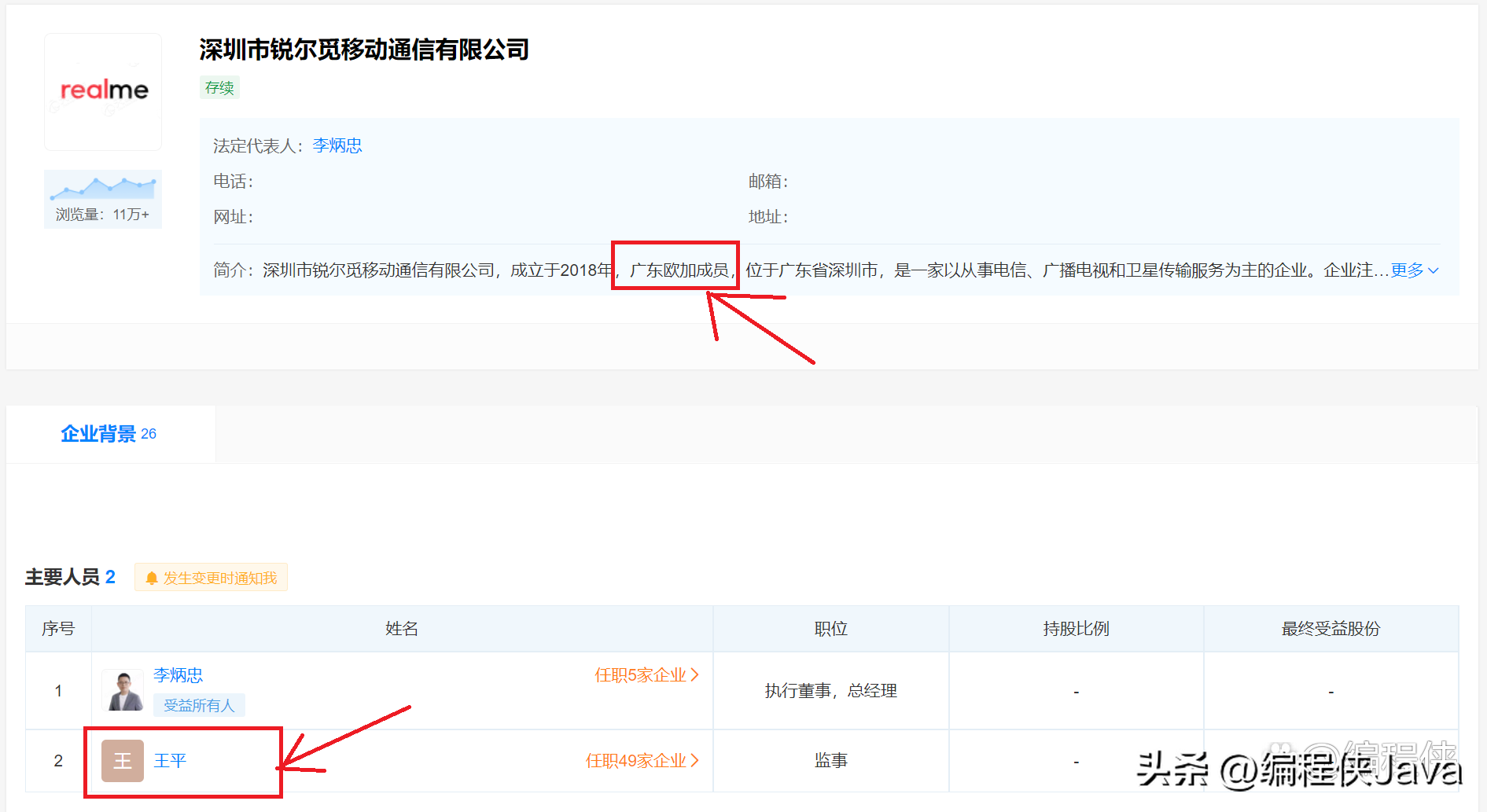Expand company intro with 更多
The image size is (1487, 812).
[1415, 270]
